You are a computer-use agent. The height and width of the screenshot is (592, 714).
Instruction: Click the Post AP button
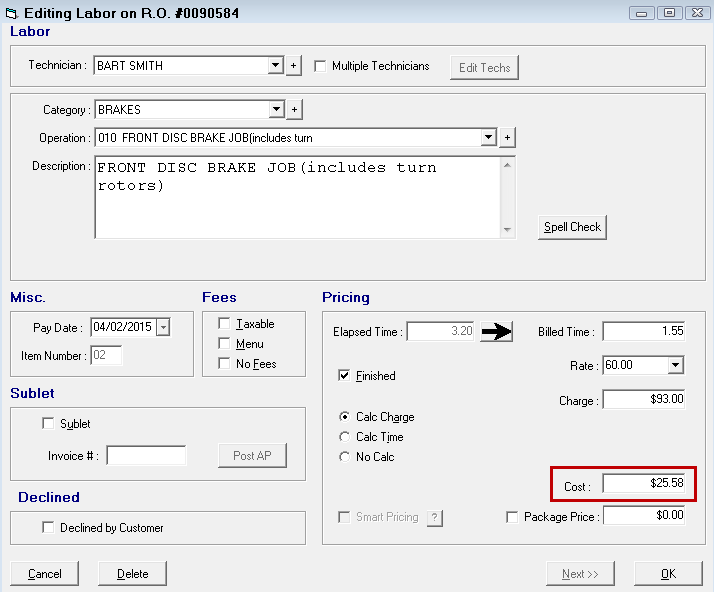(x=252, y=456)
